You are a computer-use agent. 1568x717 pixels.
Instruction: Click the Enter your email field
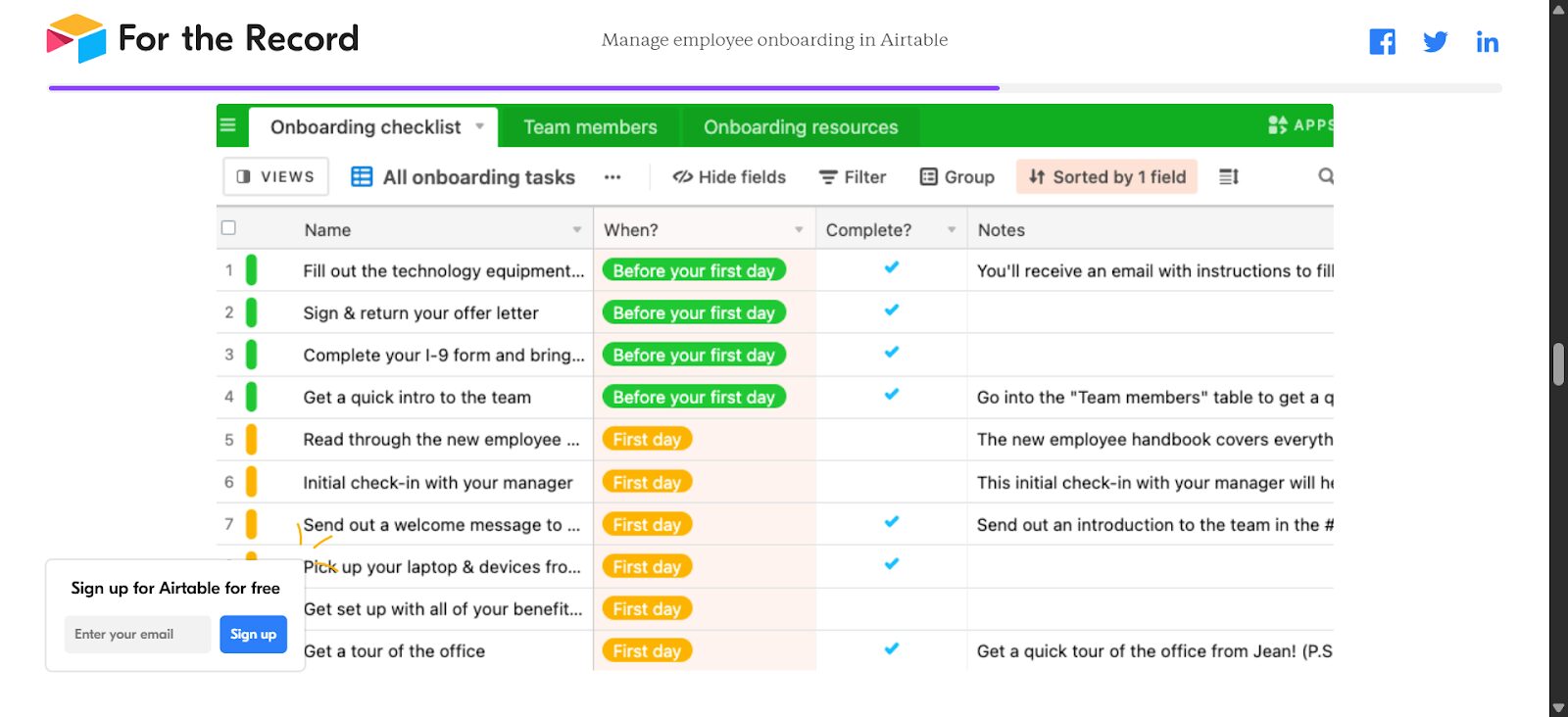pos(137,634)
